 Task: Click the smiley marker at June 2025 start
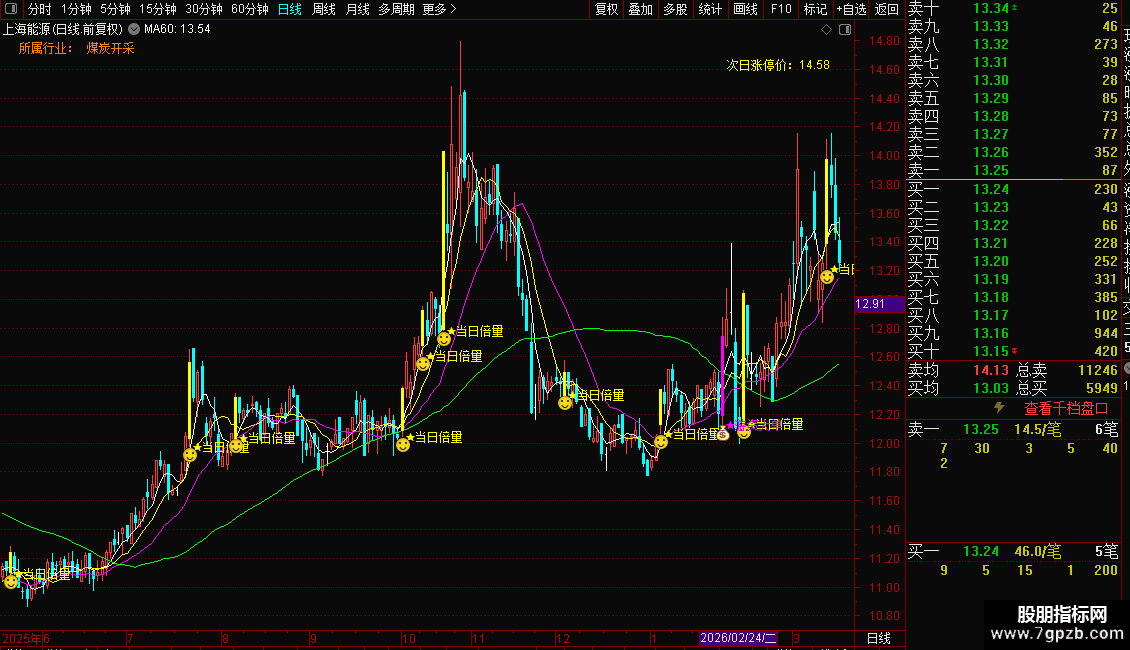click(11, 582)
